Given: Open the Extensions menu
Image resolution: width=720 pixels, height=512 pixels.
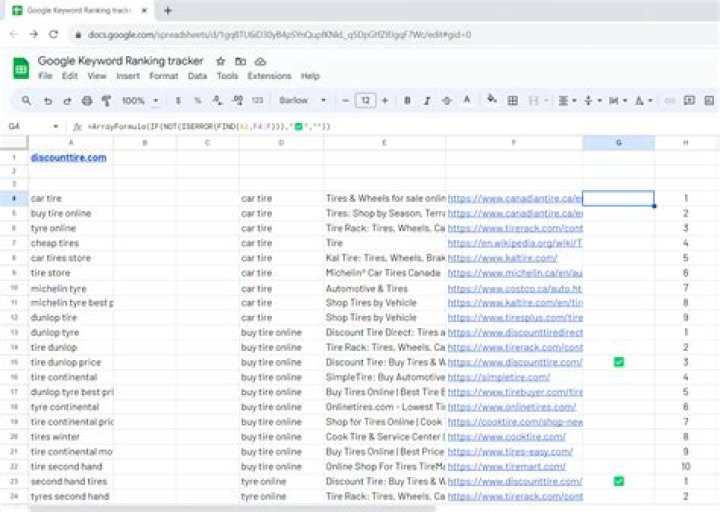Looking at the screenshot, I should 269,76.
